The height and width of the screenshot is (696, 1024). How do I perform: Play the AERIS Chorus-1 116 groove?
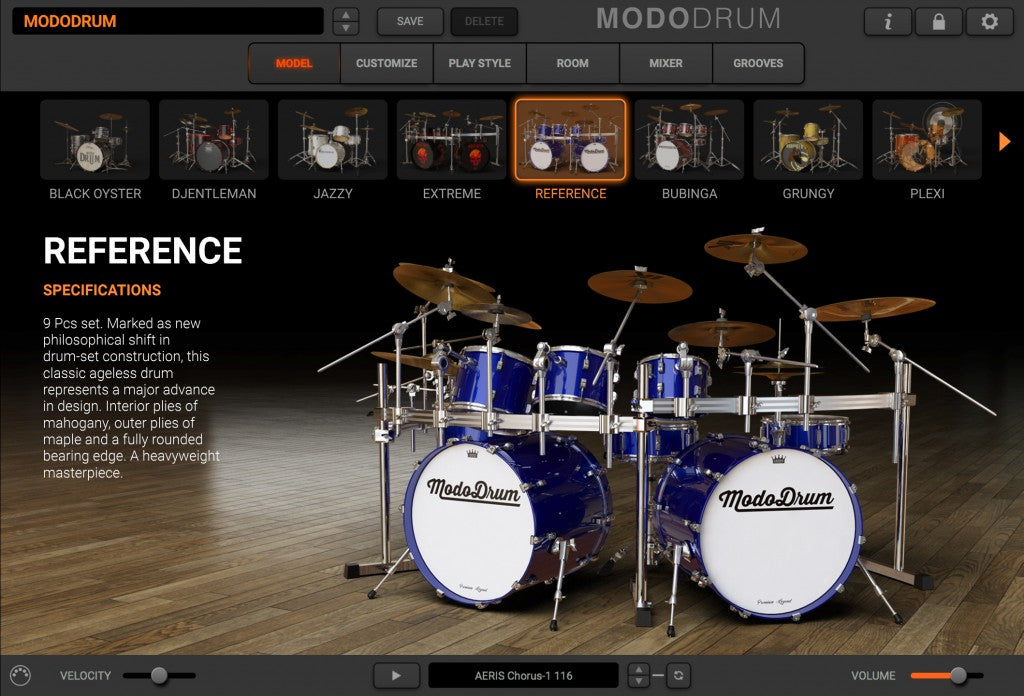tap(396, 675)
